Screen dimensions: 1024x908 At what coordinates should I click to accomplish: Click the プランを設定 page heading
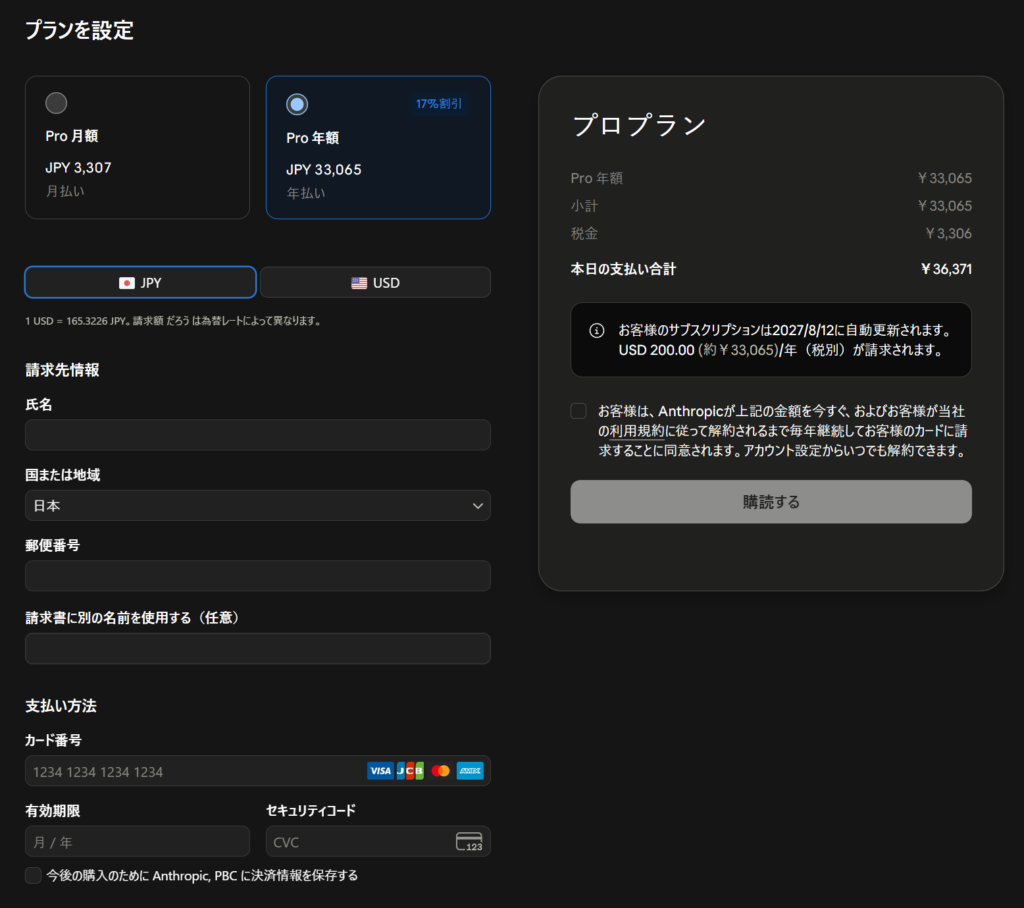tap(79, 30)
